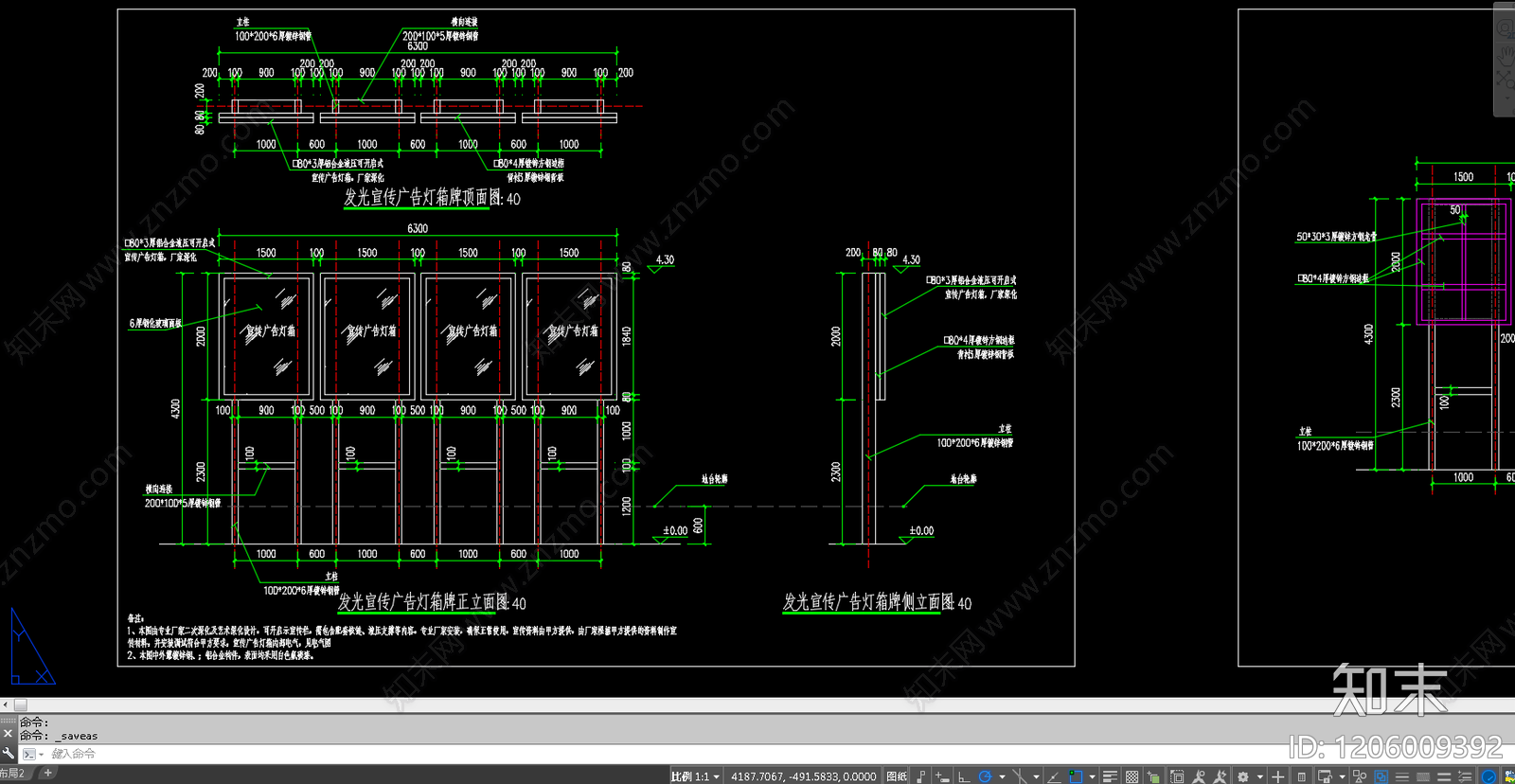1515x784 pixels.
Task: Click the isolate objects icon
Action: 1360,776
